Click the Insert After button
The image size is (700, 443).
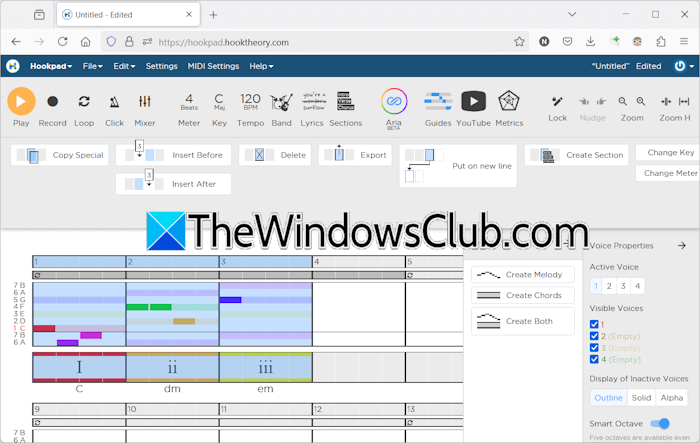tap(174, 184)
